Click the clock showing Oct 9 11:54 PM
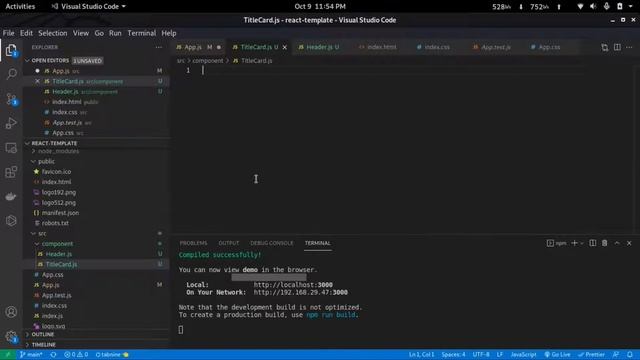This screenshot has width=640, height=360. tap(320, 7)
